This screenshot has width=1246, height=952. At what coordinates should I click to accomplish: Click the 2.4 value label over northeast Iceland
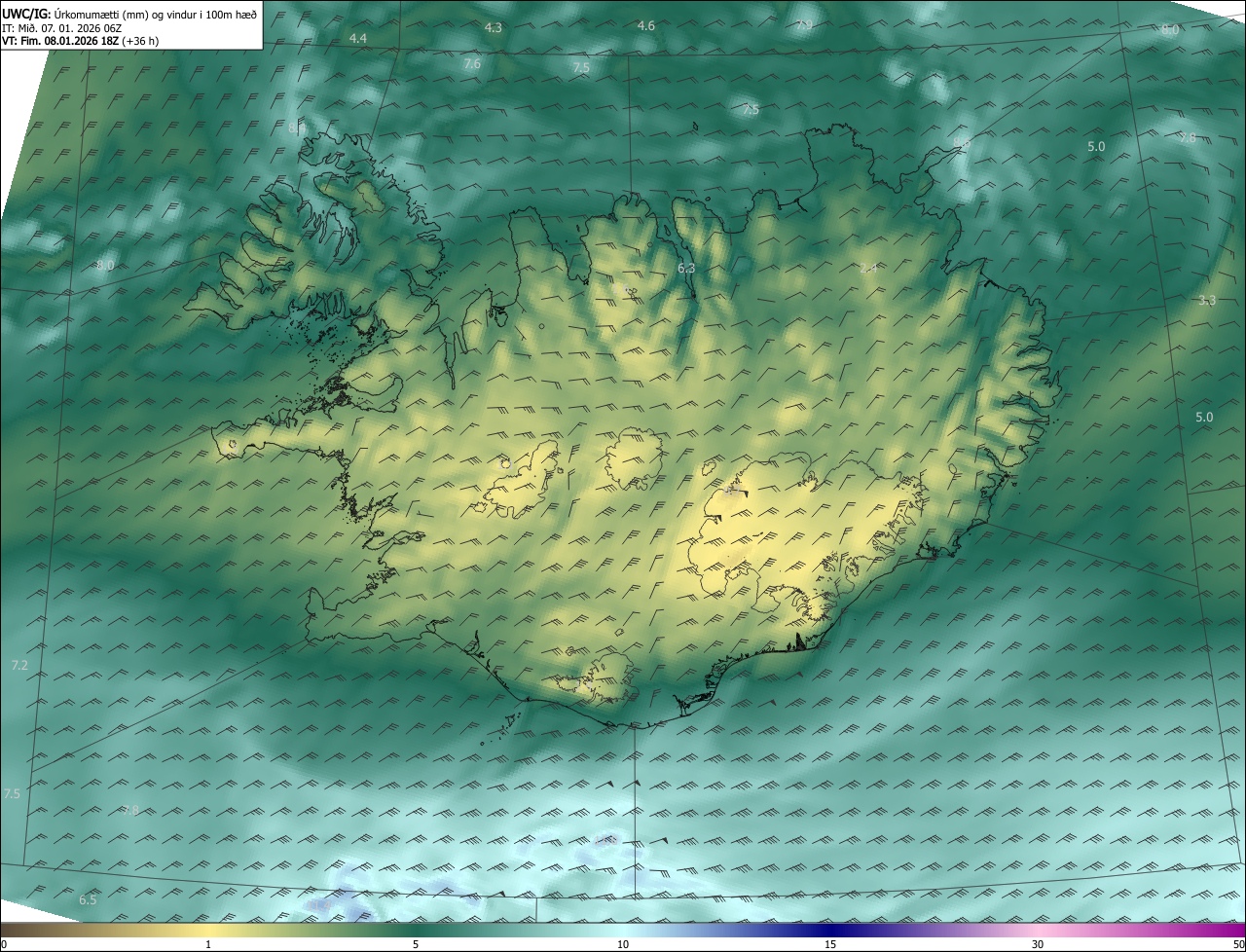[868, 268]
